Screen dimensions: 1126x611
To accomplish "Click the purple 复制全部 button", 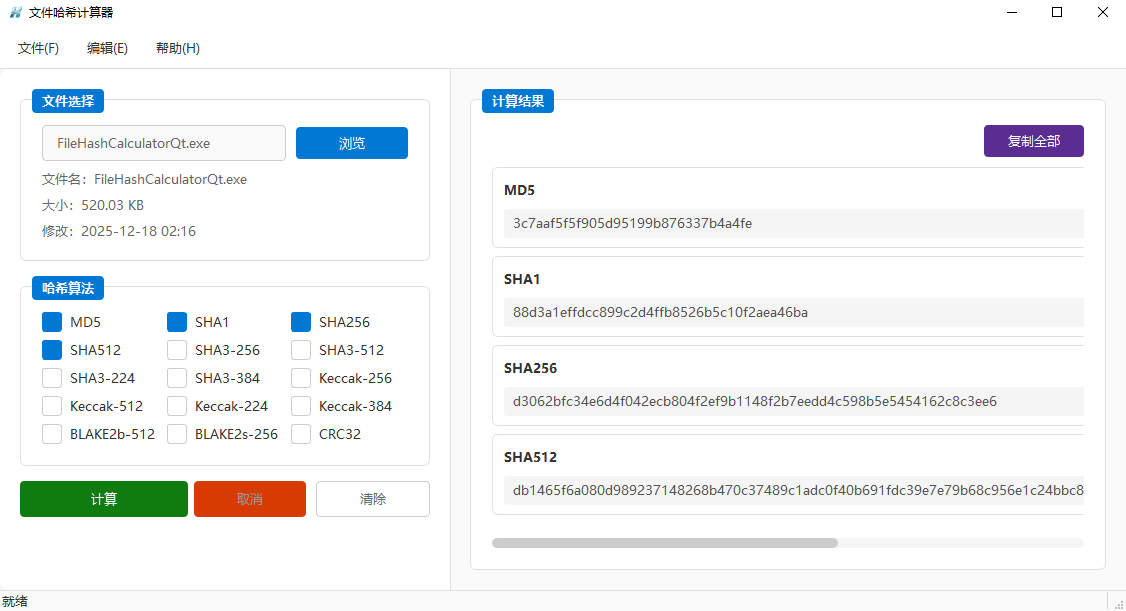I will 1033,141.
